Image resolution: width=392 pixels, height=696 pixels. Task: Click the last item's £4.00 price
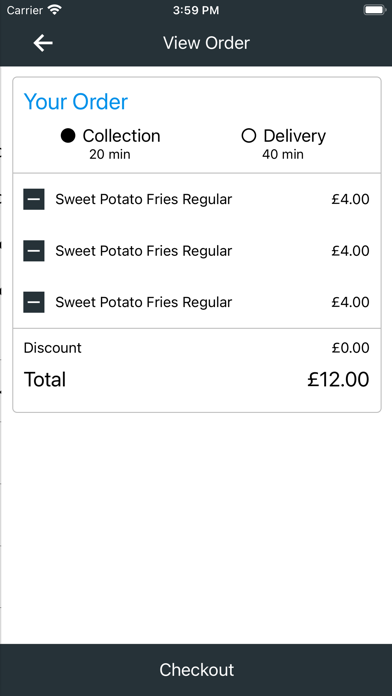[350, 302]
